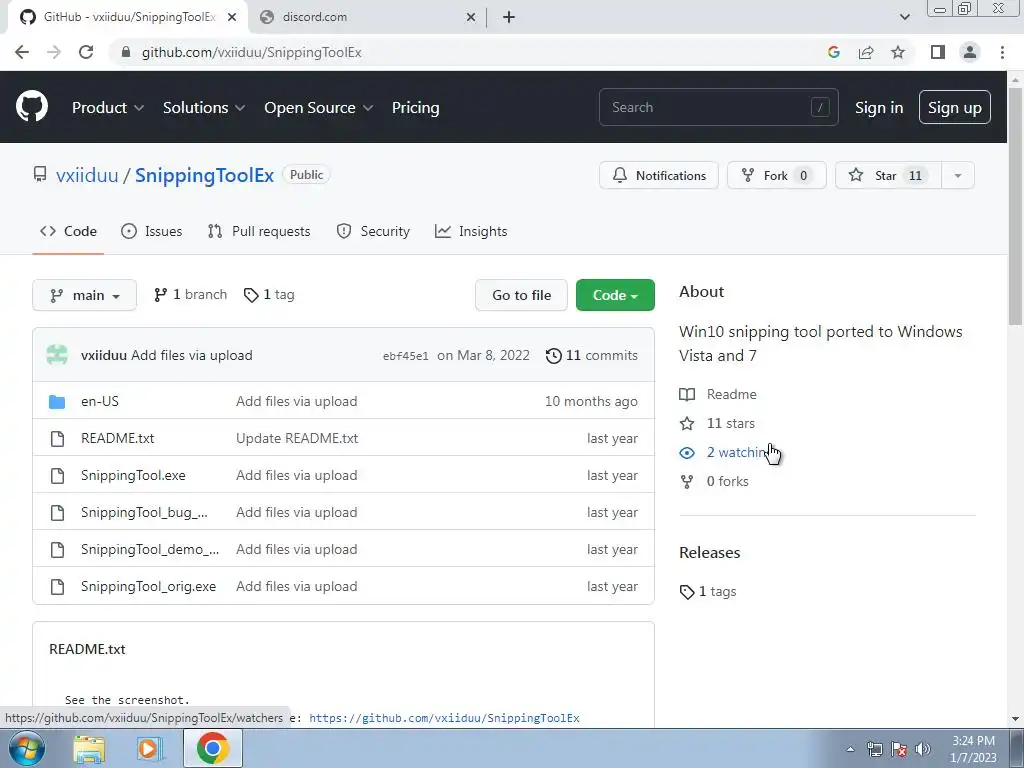Click the share page icon
Viewport: 1024px width, 768px height.
coord(866,52)
